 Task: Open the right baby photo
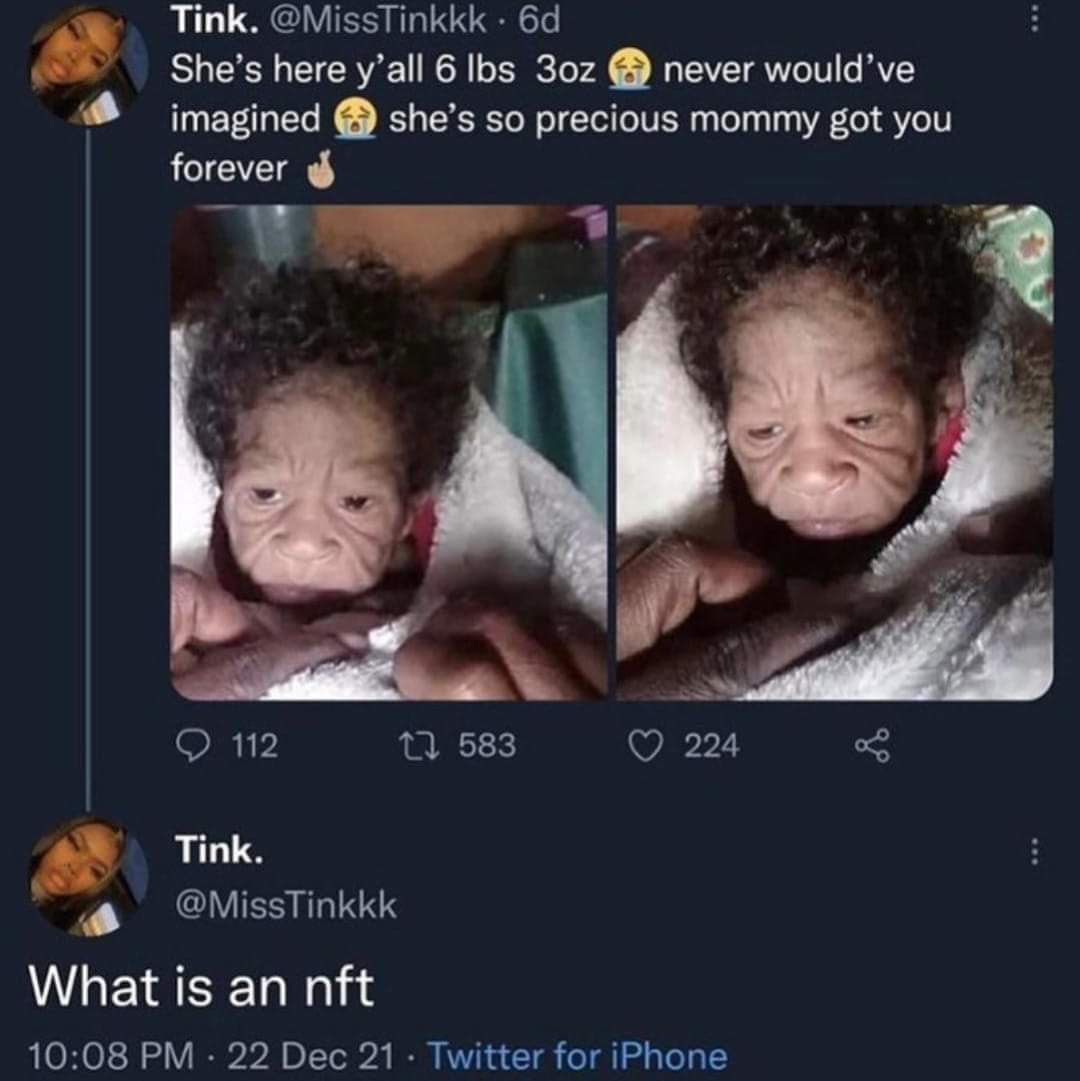click(834, 452)
